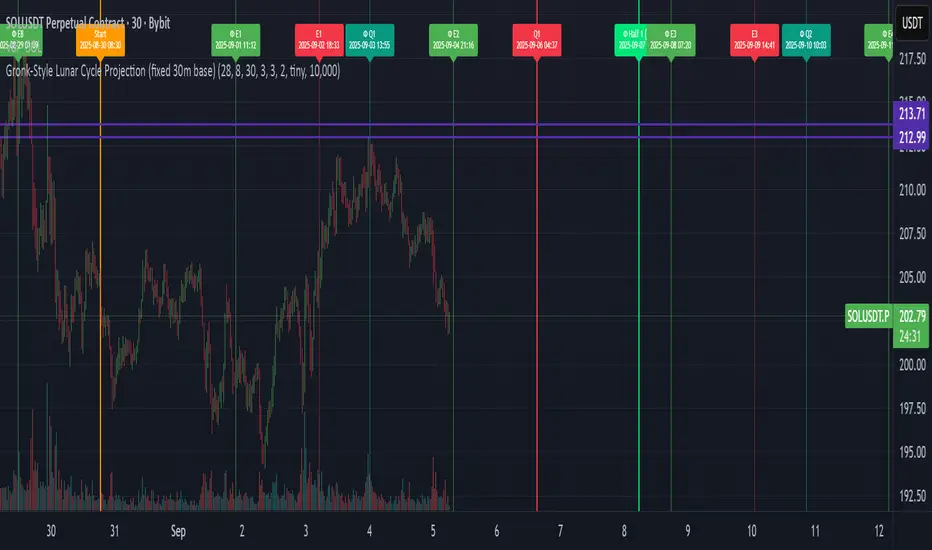Select the red Q1 label dated 2025-09-06
Screen dimensions: 932x550
(537, 40)
